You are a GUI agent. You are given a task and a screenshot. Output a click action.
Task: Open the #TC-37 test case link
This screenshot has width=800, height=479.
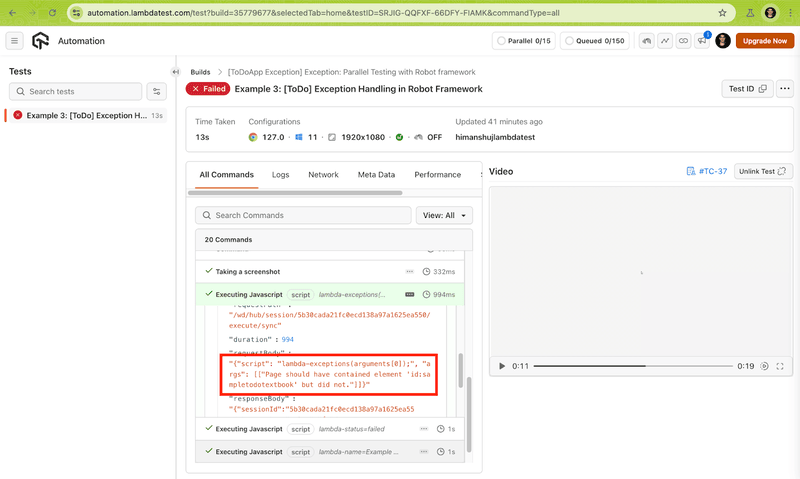coord(707,171)
